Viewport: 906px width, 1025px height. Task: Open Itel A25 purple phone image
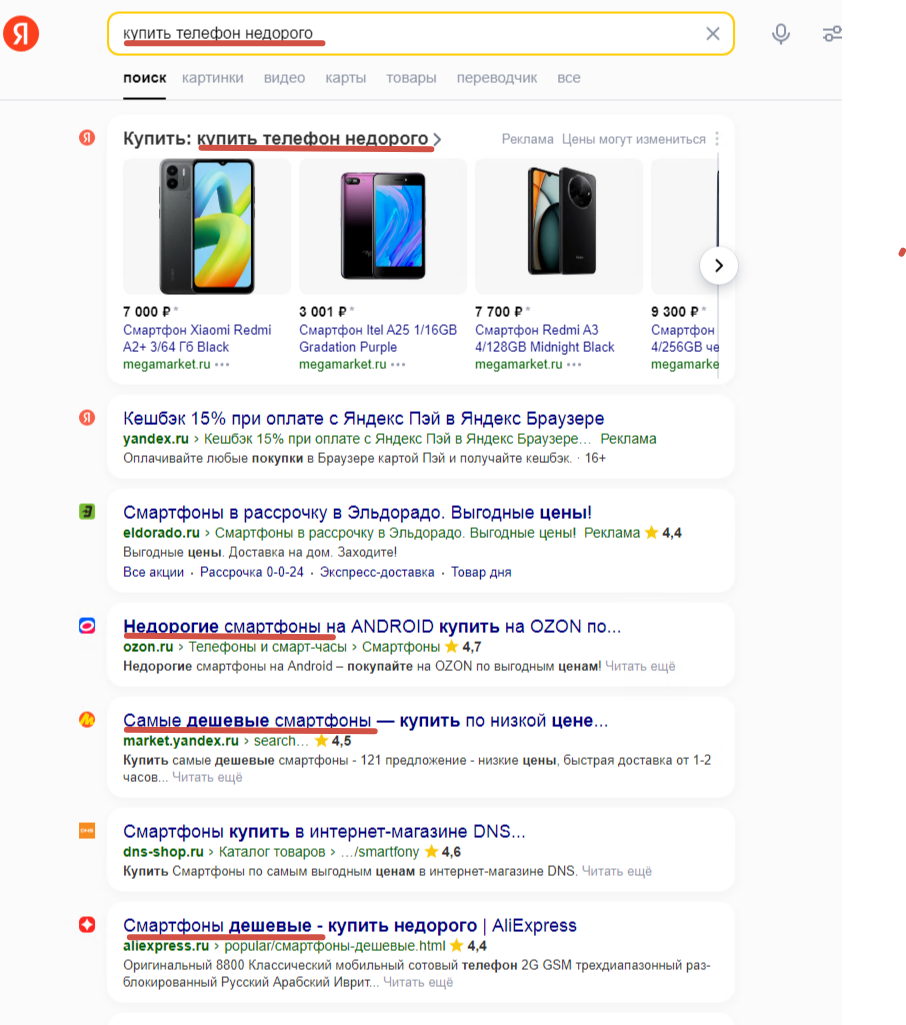click(383, 226)
